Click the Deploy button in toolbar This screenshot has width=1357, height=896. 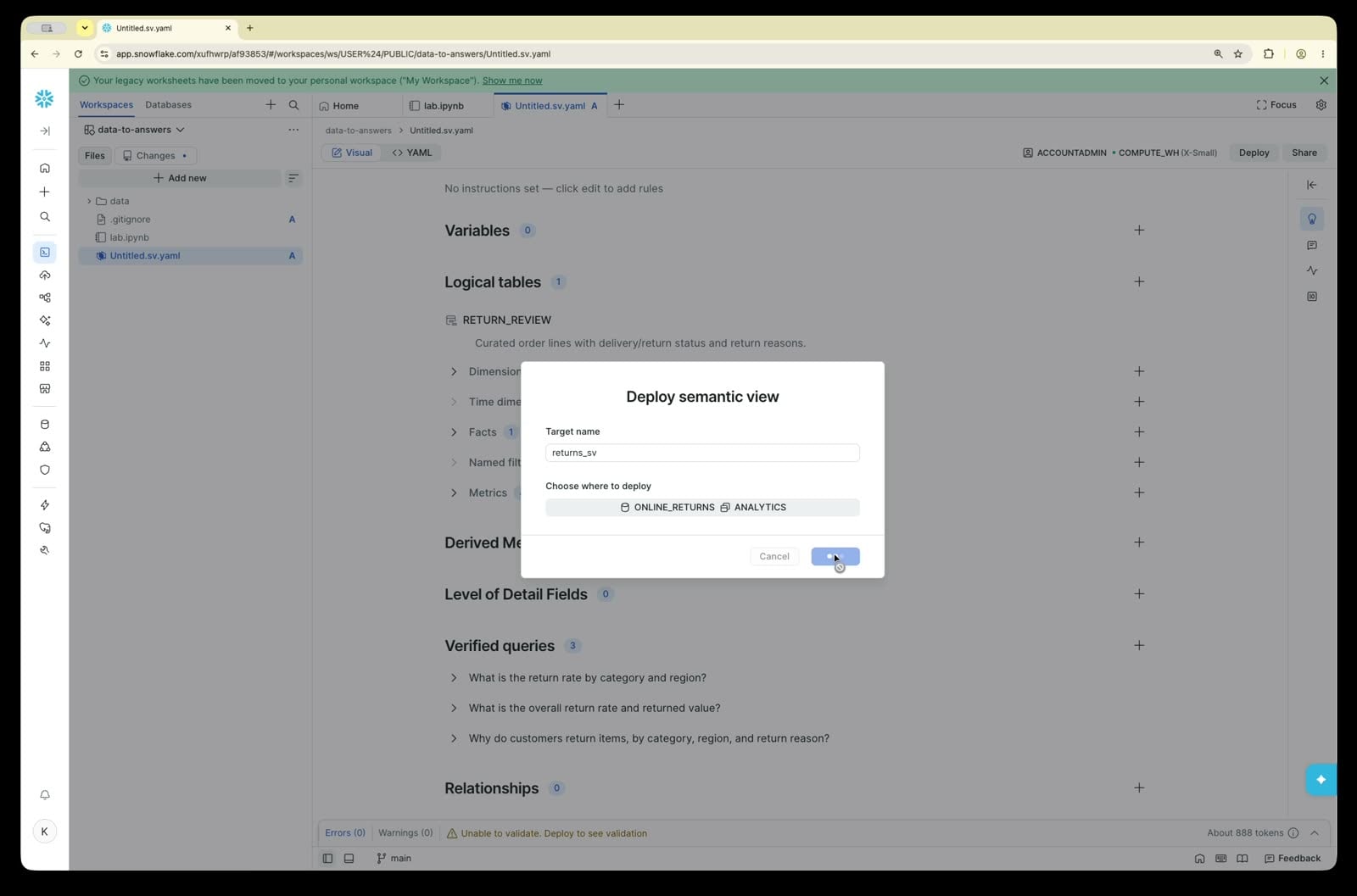click(1254, 153)
